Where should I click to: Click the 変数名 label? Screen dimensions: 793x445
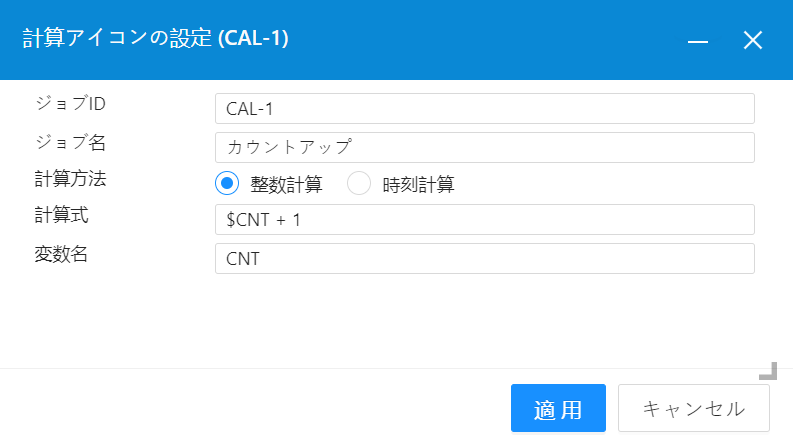coord(61,254)
